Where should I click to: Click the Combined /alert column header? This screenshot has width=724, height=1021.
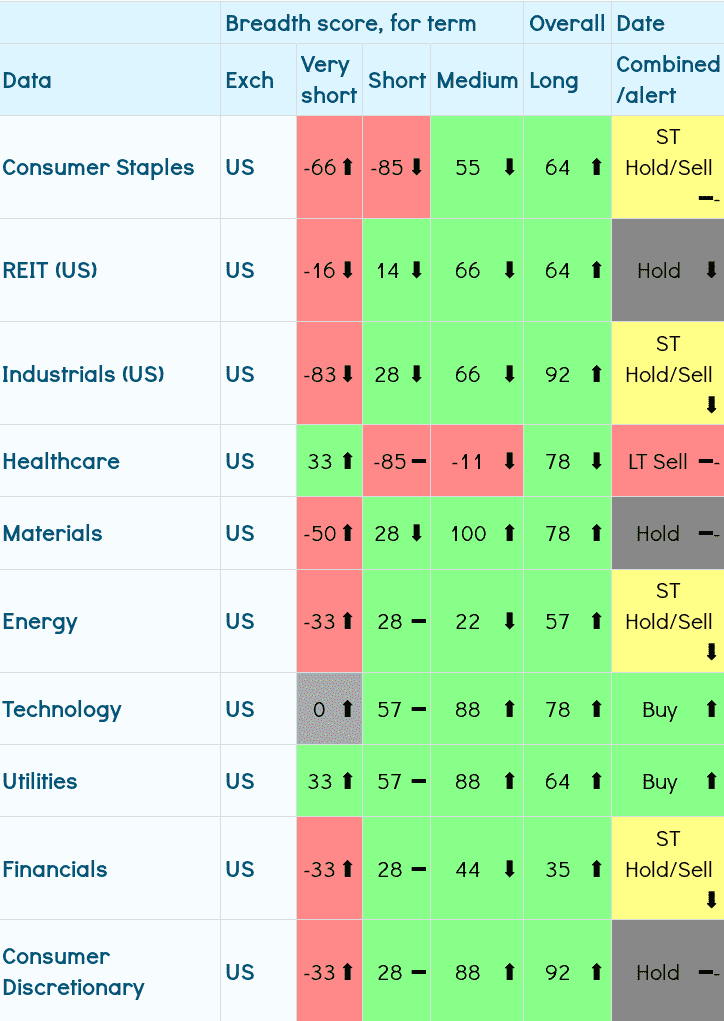pos(667,80)
